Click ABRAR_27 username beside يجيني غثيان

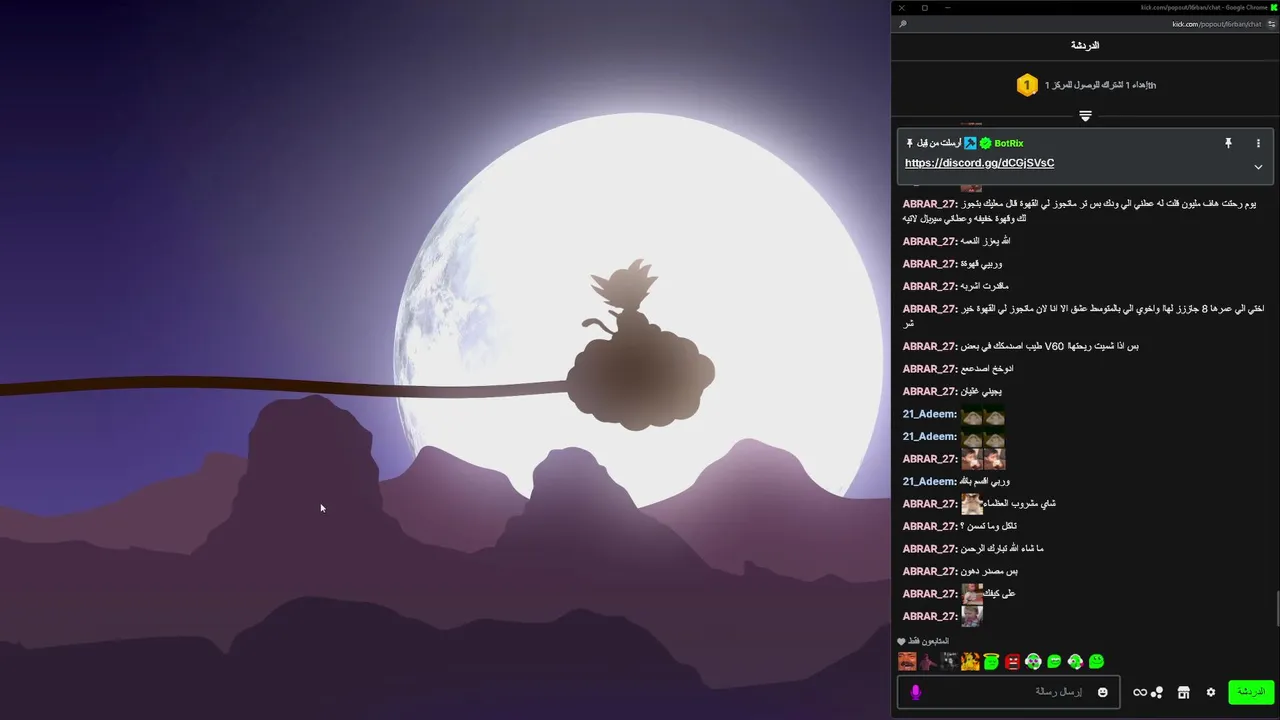click(x=930, y=391)
